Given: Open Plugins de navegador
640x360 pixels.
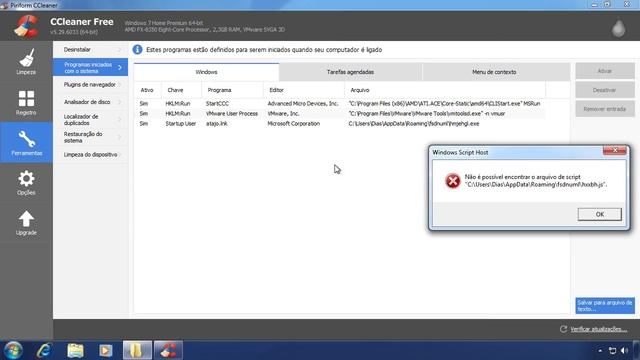Looking at the screenshot, I should point(90,84).
